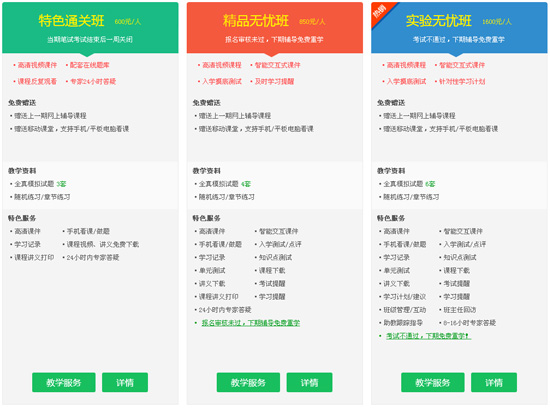Viewport: 550px width, 408px height.
Task: Select the 实验无忧班 title heading
Action: (439, 21)
